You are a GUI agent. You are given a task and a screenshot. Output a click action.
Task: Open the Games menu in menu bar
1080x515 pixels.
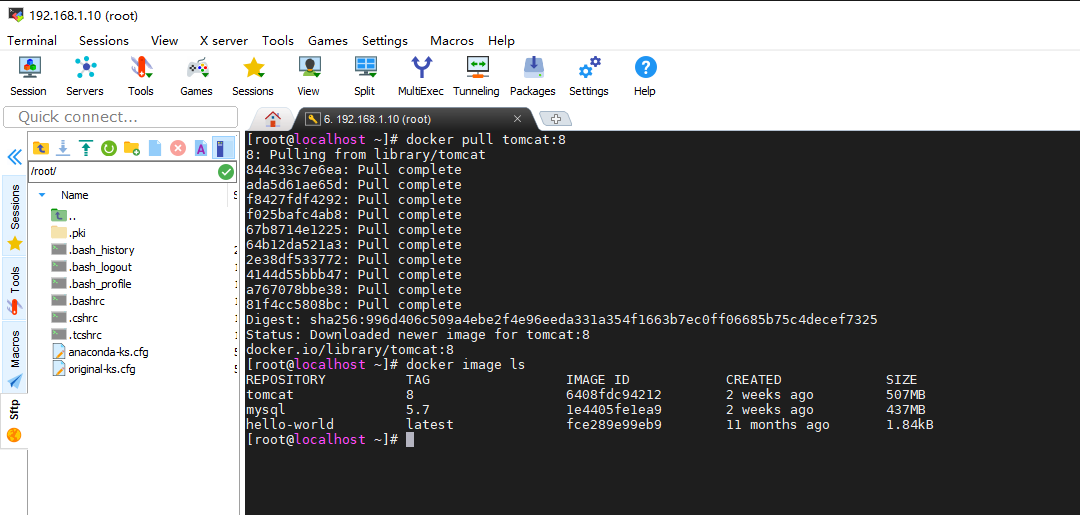pyautogui.click(x=328, y=41)
